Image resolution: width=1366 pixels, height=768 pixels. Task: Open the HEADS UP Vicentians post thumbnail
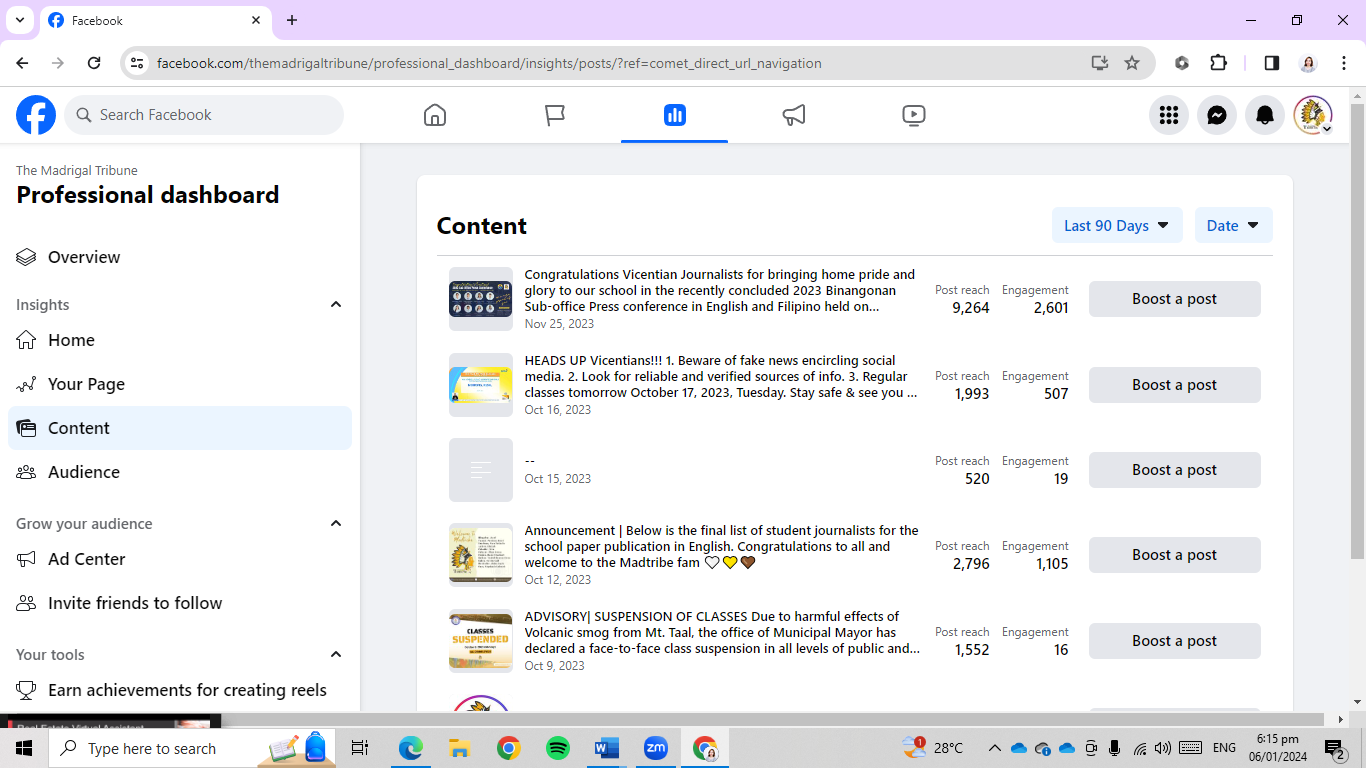point(481,385)
